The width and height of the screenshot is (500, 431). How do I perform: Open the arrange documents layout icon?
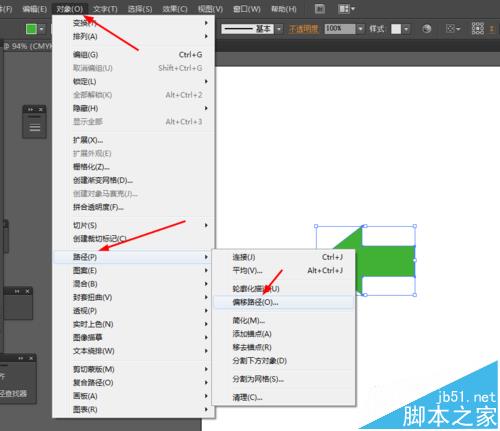click(347, 9)
